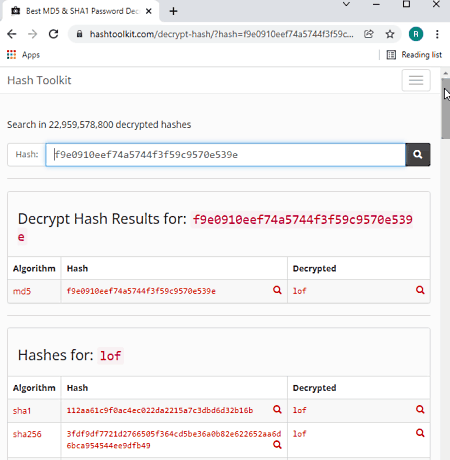The width and height of the screenshot is (450, 460).
Task: Focus the Hash input field
Action: pos(225,155)
